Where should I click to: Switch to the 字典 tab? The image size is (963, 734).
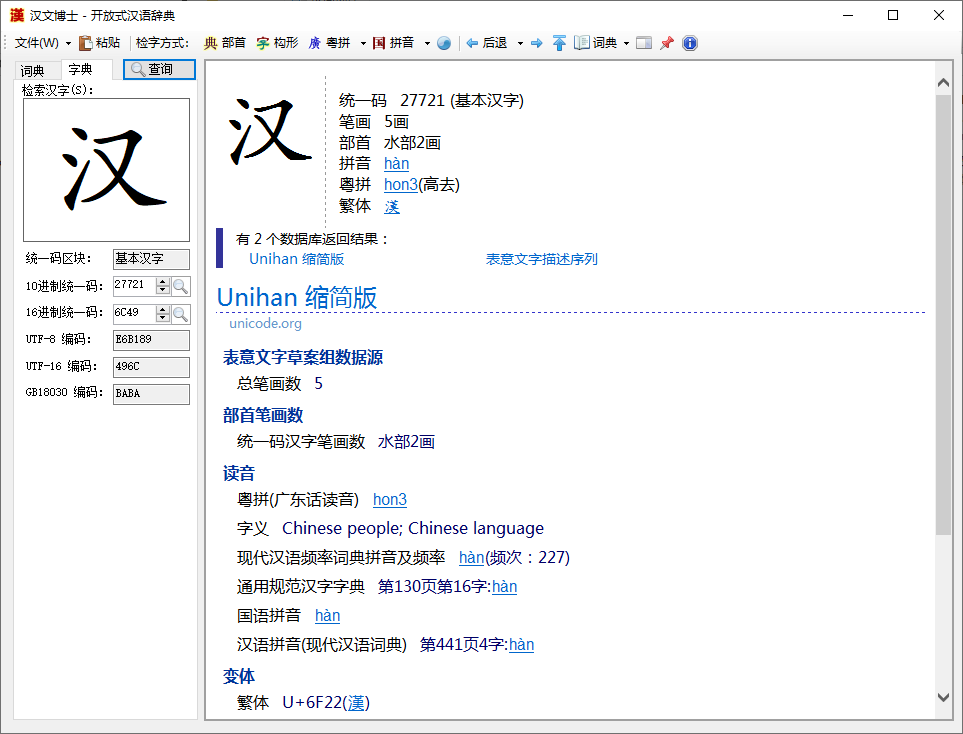(80, 70)
